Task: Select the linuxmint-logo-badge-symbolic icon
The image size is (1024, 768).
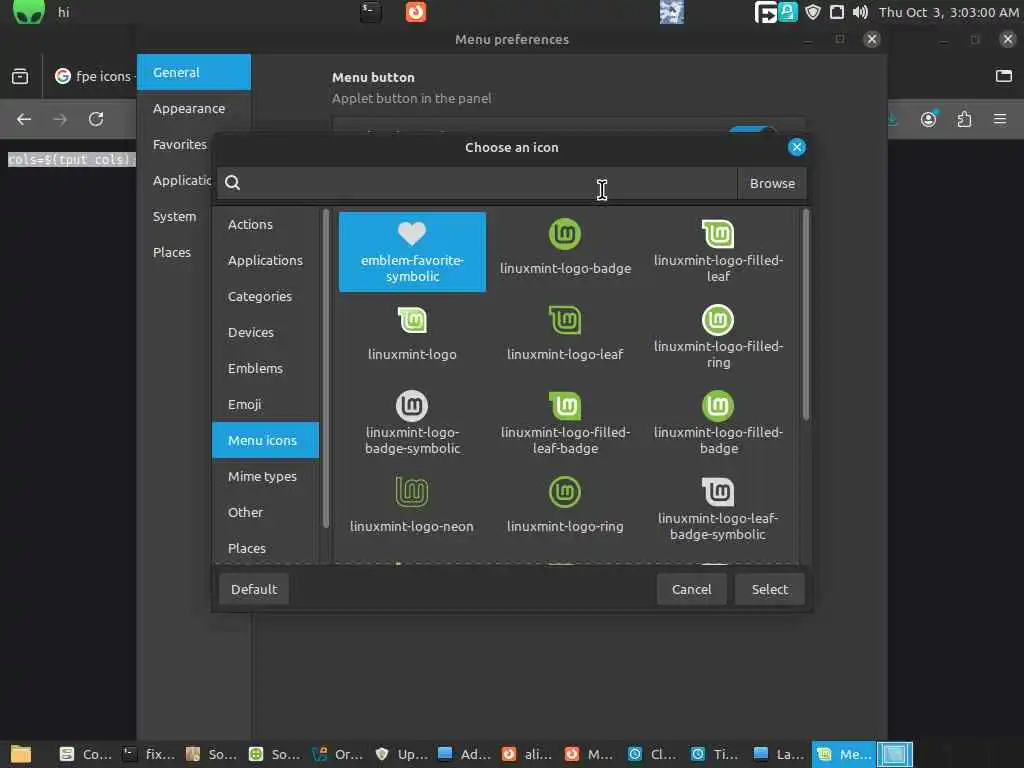Action: coord(412,423)
